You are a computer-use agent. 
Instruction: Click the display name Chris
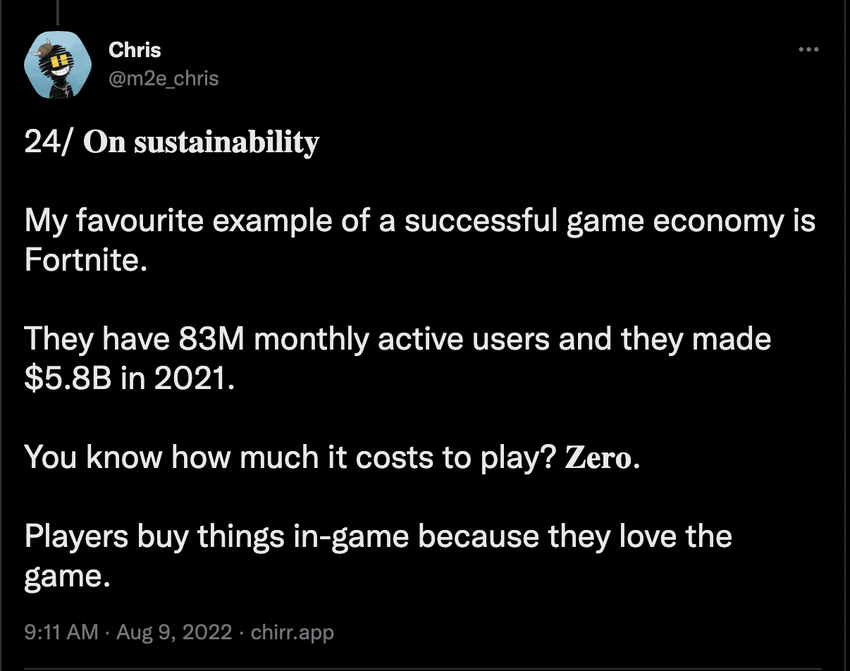click(x=134, y=50)
